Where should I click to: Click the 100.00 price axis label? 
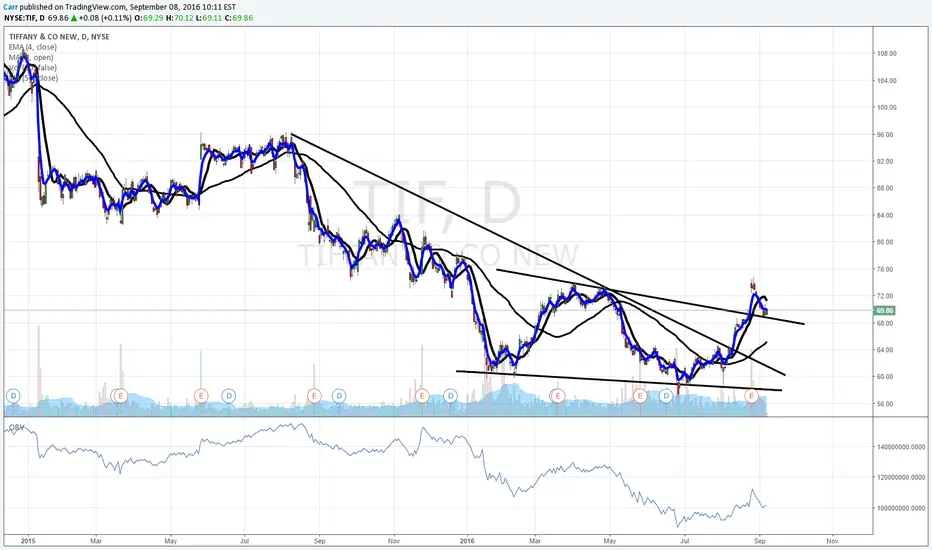click(886, 108)
